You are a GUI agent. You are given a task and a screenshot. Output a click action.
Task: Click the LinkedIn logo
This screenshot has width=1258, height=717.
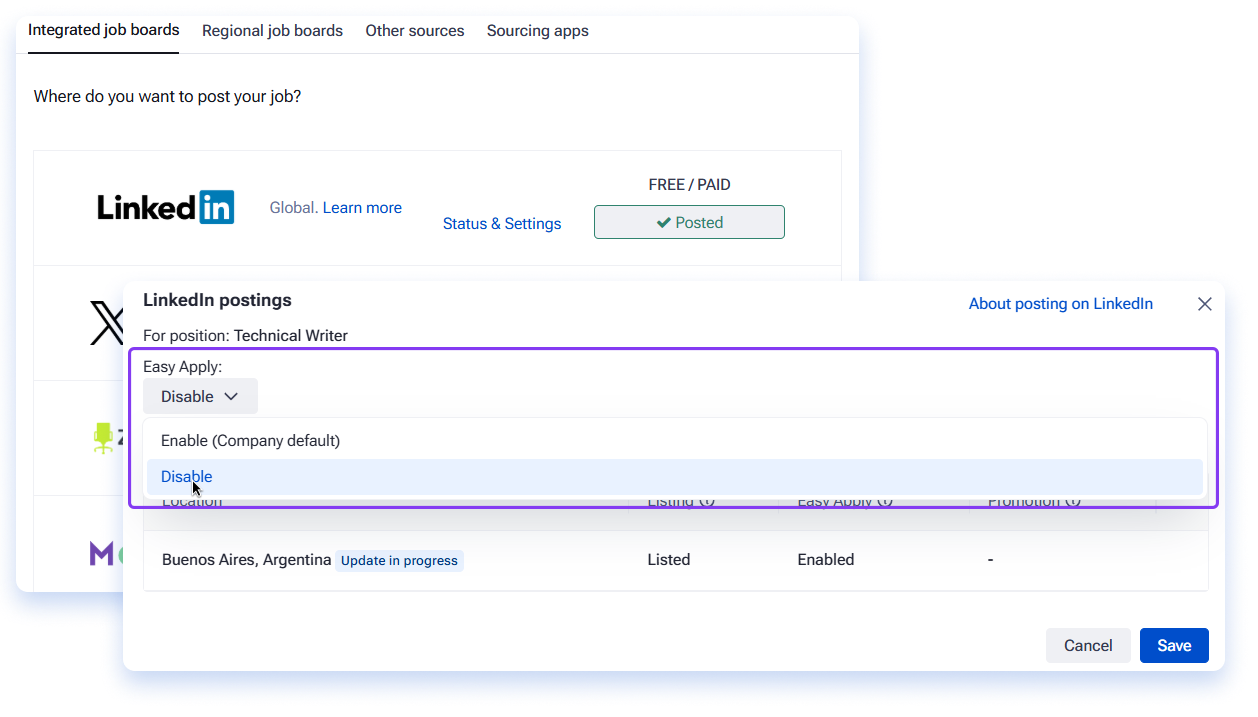point(166,207)
